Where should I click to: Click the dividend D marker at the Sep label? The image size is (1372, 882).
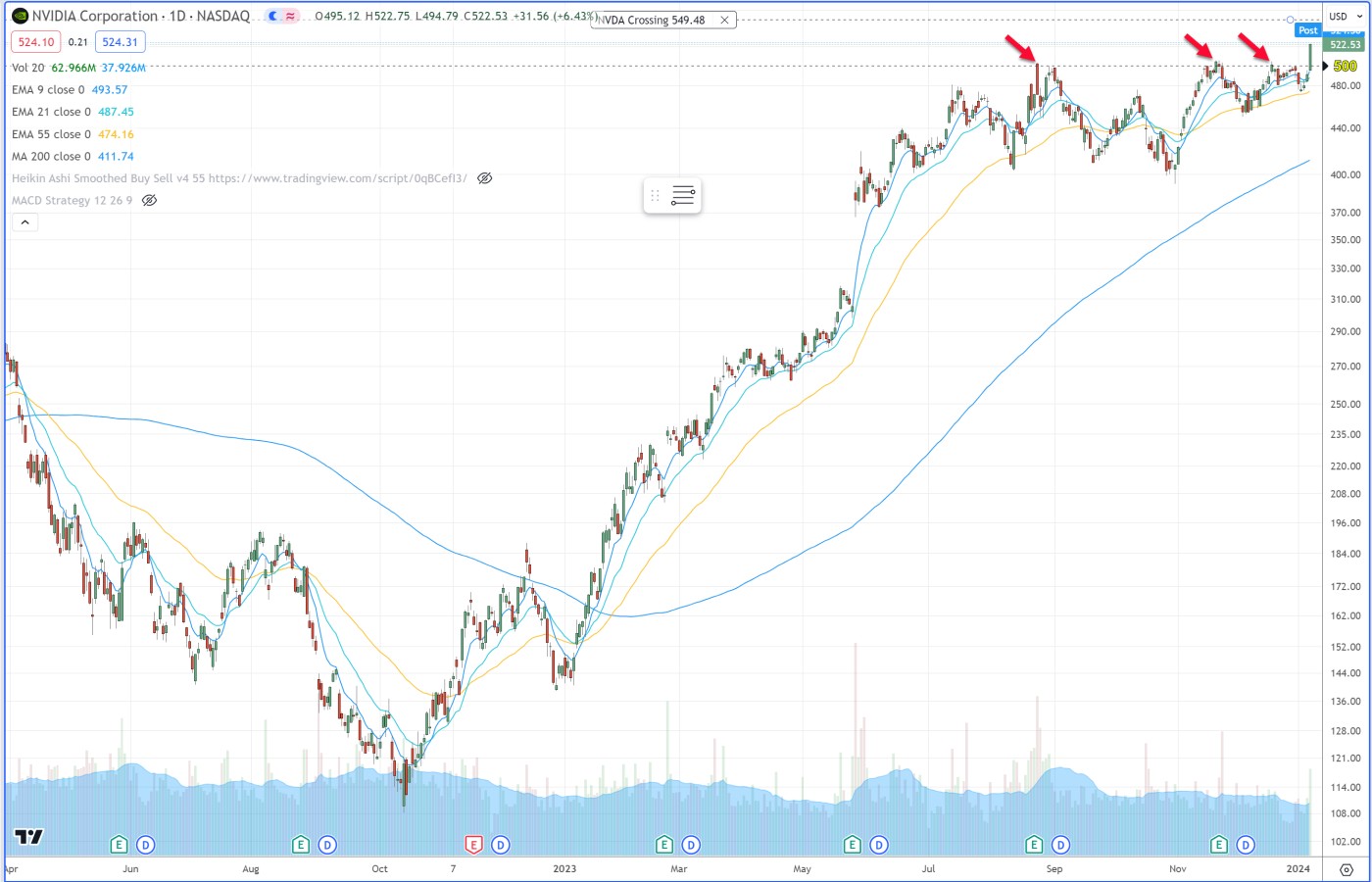point(1060,844)
